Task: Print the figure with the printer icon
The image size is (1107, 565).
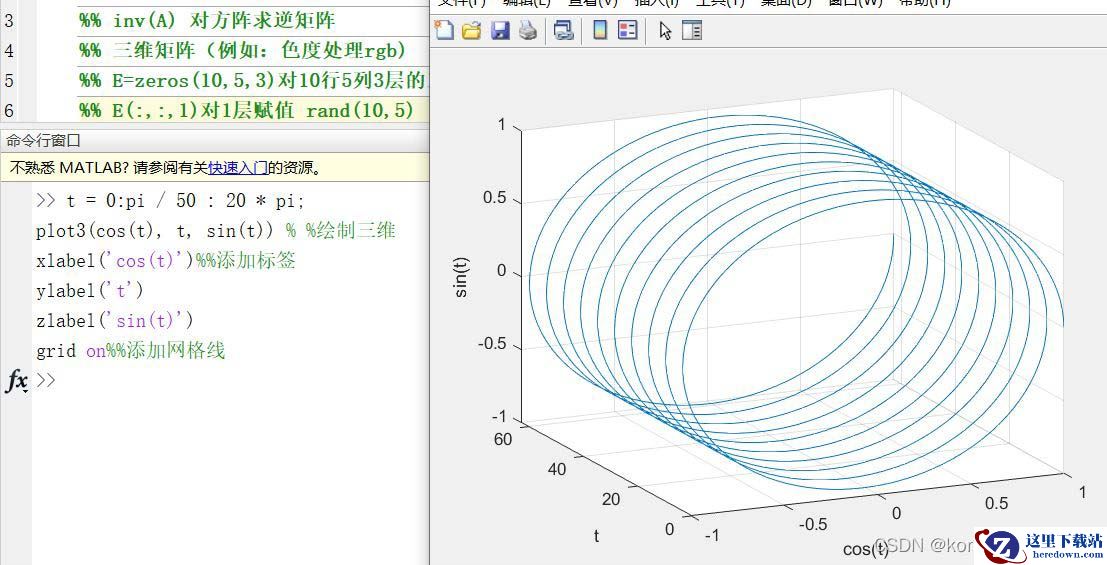Action: [x=527, y=31]
